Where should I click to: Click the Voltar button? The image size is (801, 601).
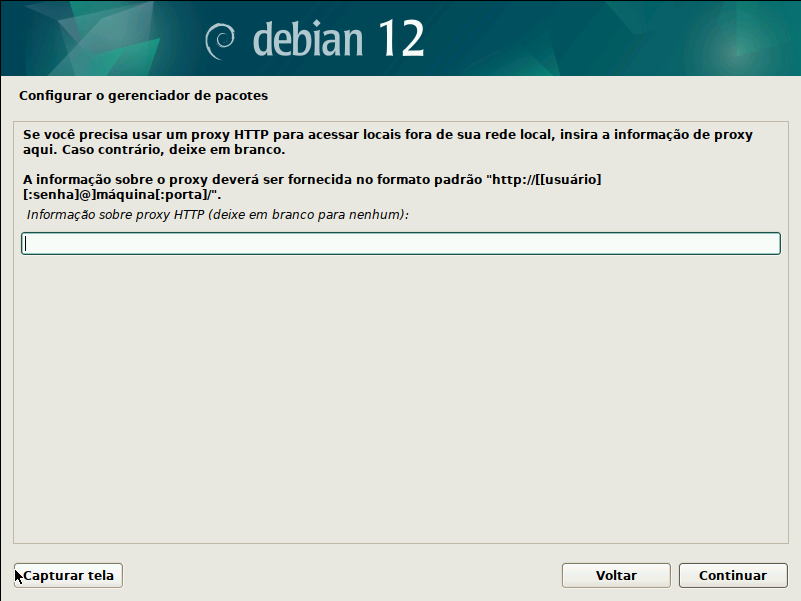pyautogui.click(x=616, y=575)
